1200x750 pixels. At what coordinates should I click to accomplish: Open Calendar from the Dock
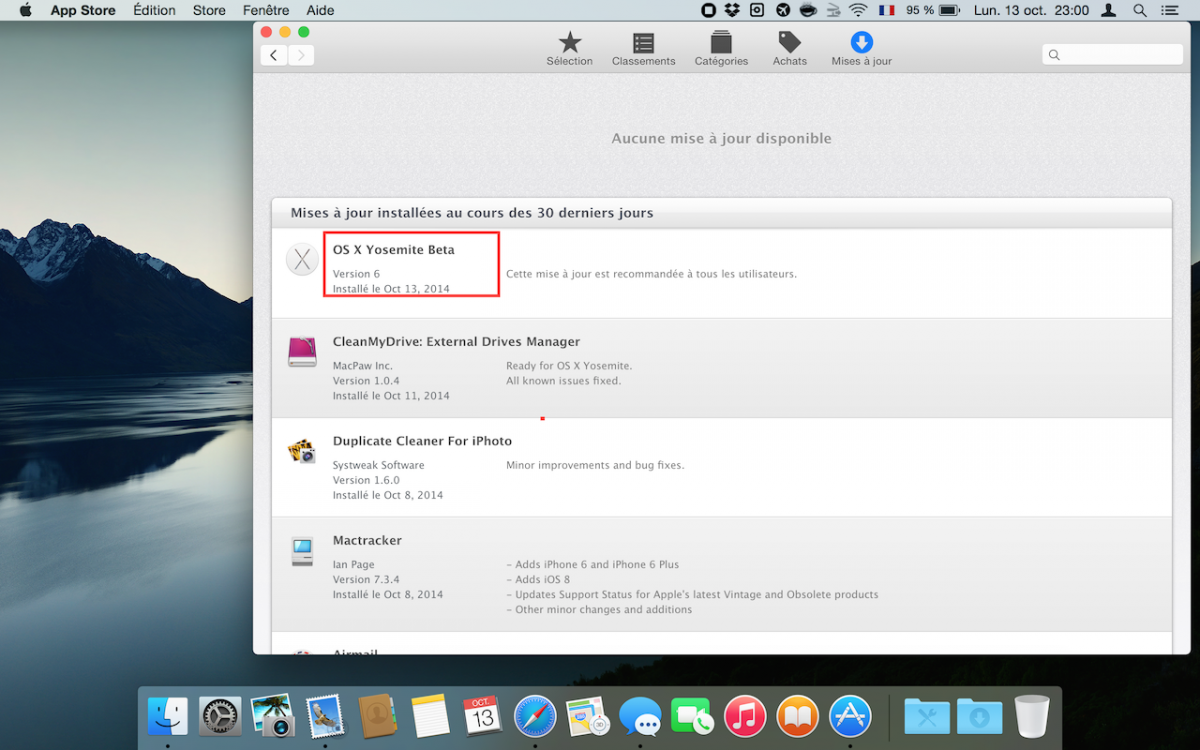483,716
